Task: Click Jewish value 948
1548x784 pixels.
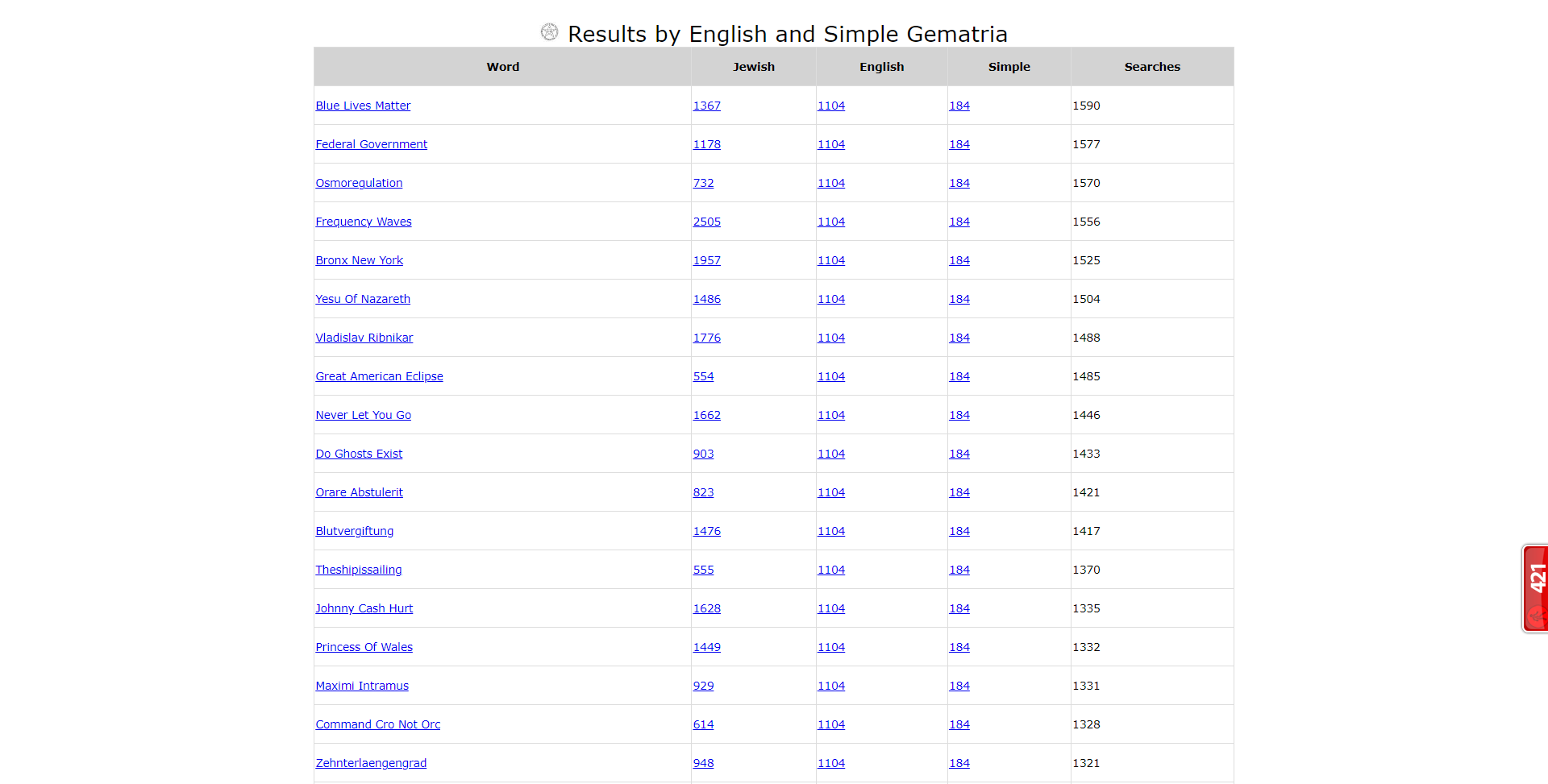Action: click(703, 763)
